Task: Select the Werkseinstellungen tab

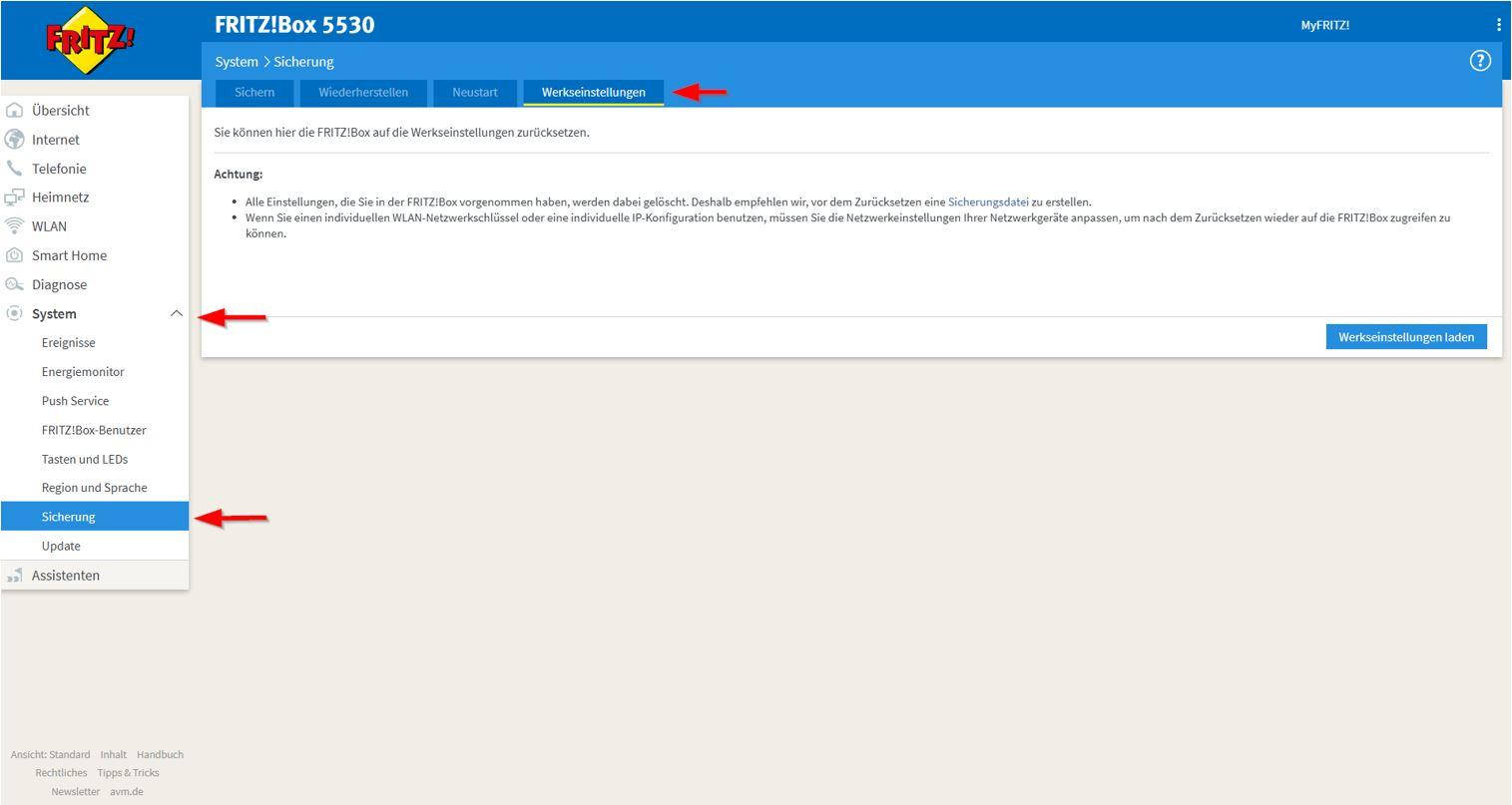Action: [594, 93]
